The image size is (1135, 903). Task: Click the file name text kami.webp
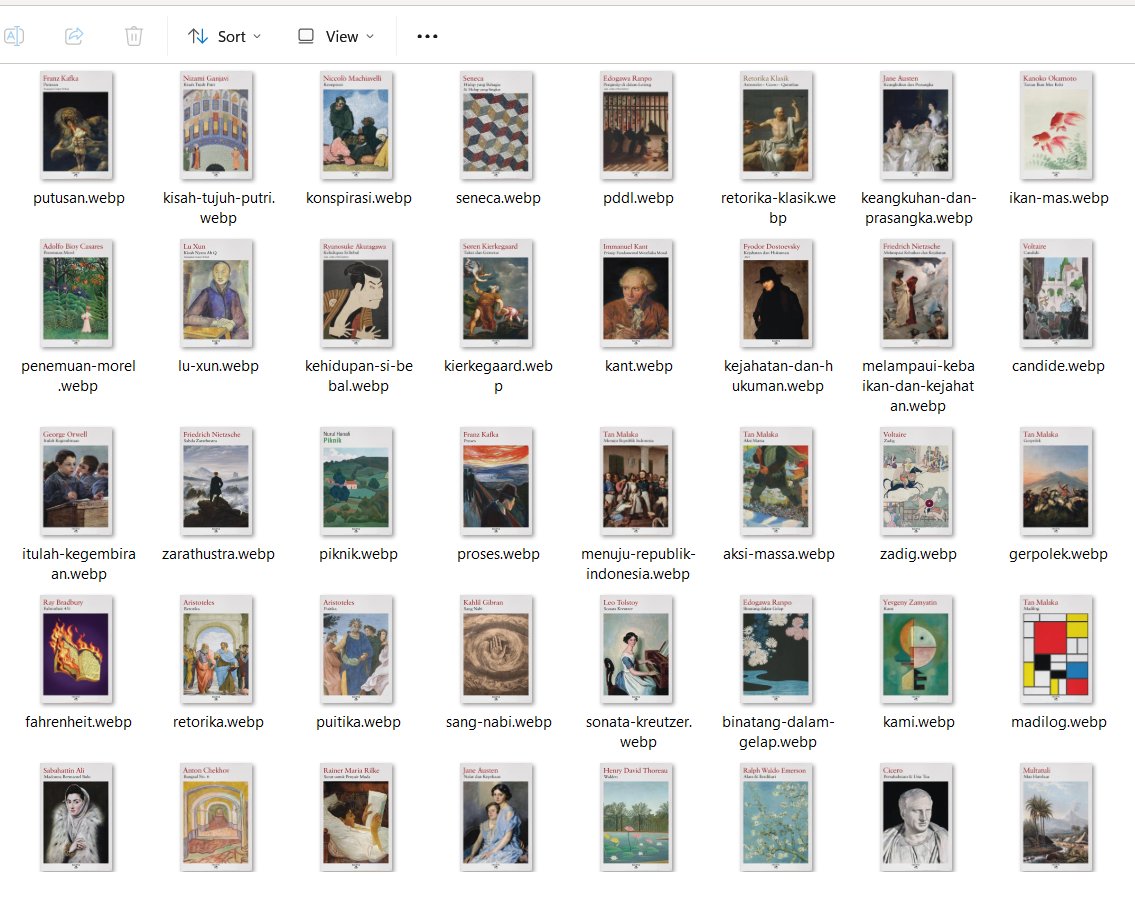point(918,722)
